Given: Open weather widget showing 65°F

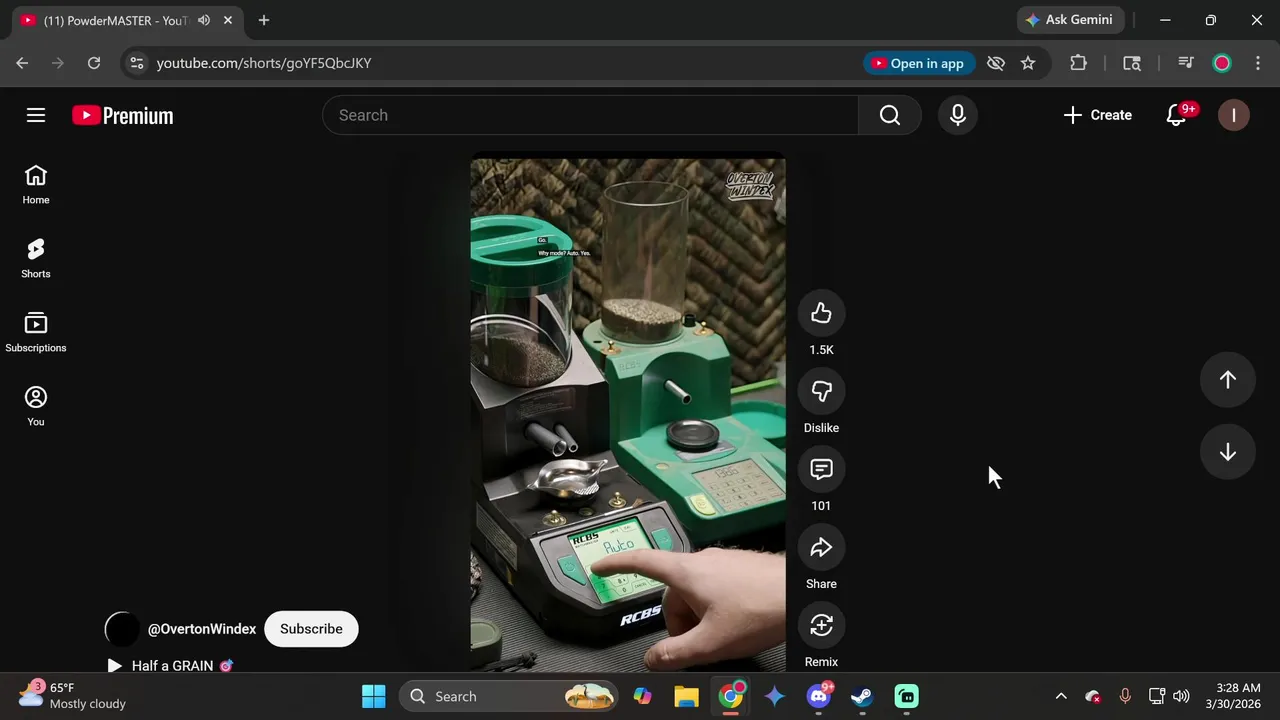Looking at the screenshot, I should 74,696.
